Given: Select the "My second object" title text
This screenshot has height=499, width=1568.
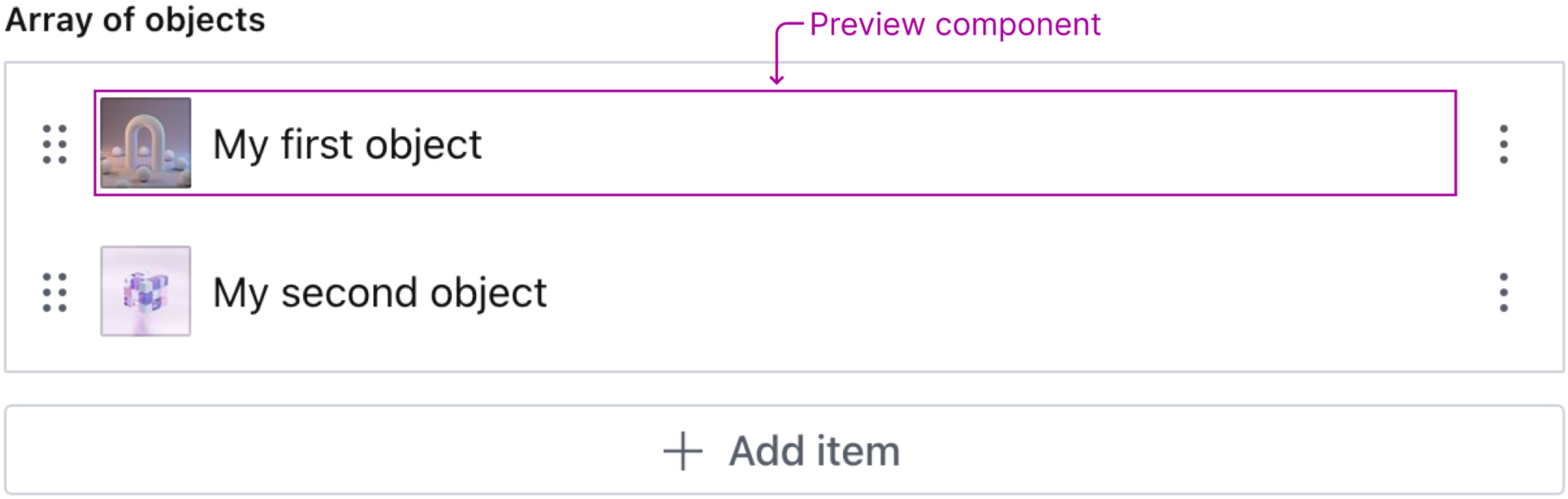Looking at the screenshot, I should pyautogui.click(x=380, y=293).
